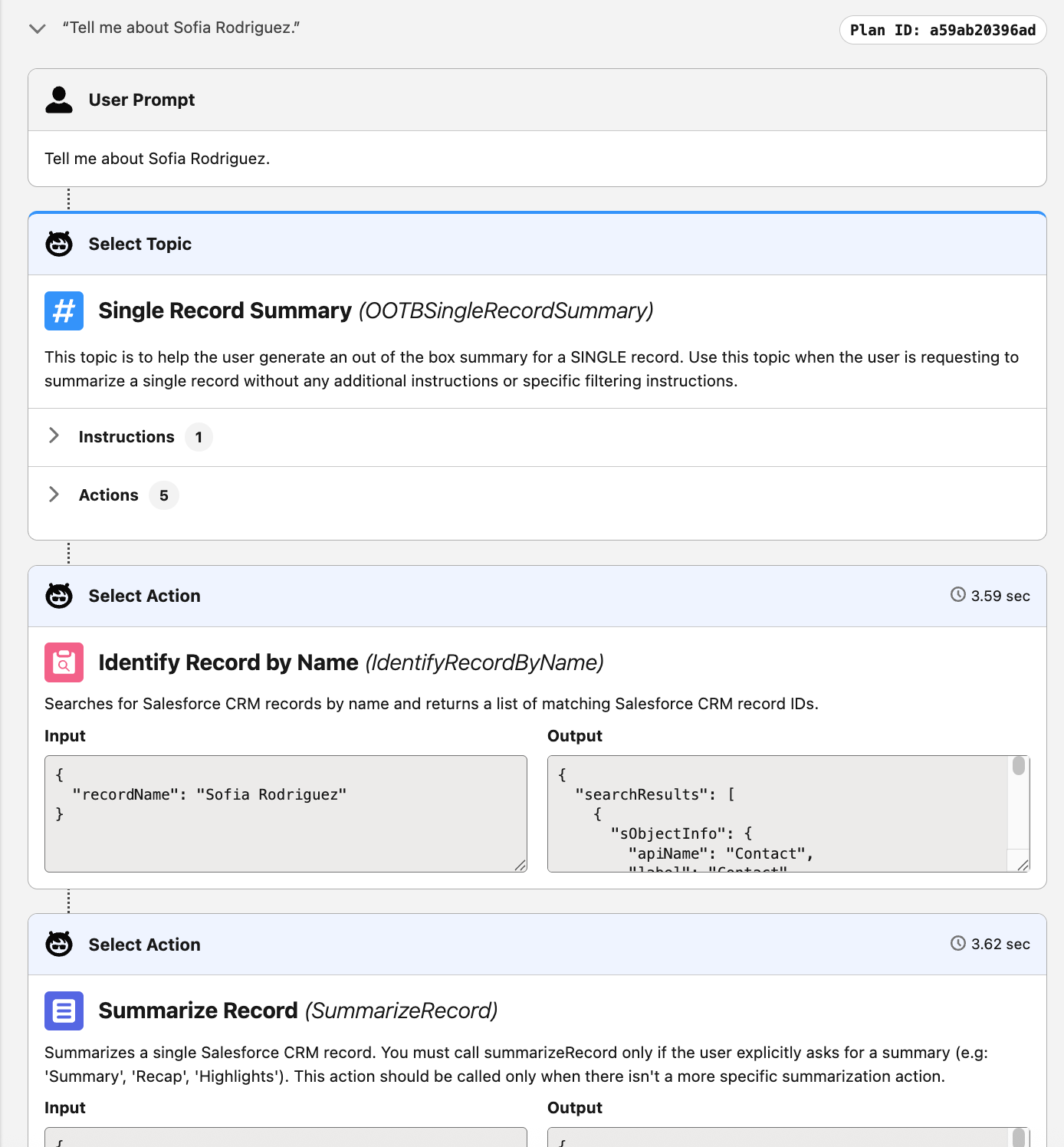Click the recordName Input box resize handle

(521, 866)
